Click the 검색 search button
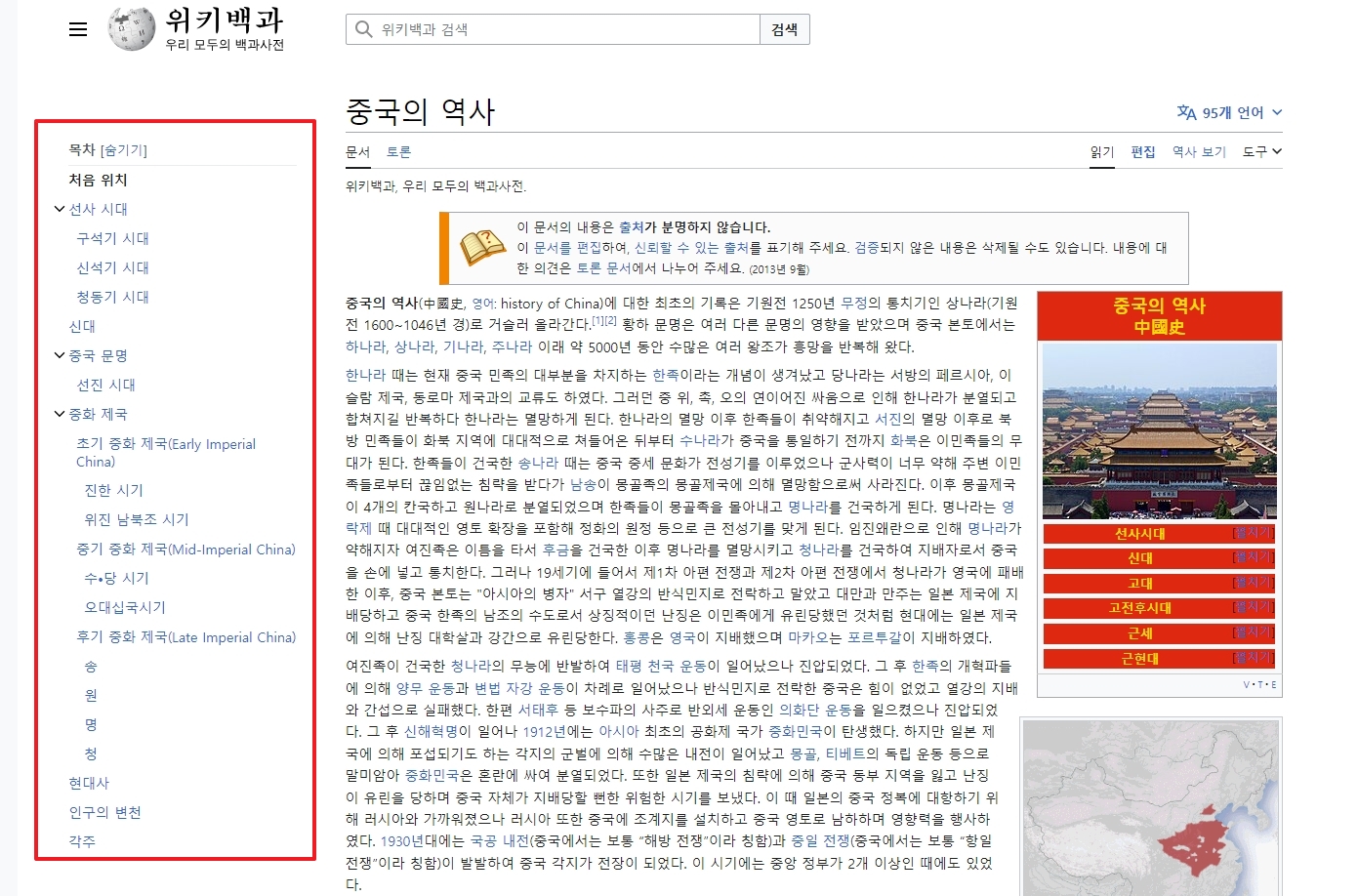 (785, 28)
